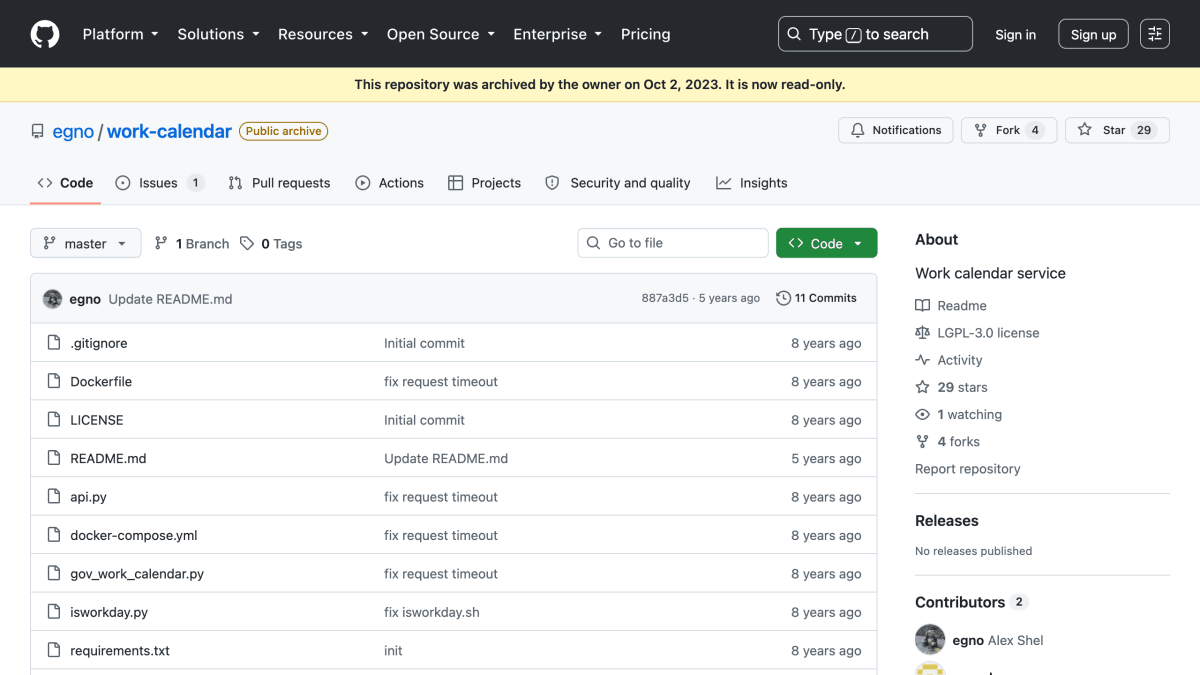The width and height of the screenshot is (1200, 675).
Task: Open the master branch dropdown
Action: tap(86, 243)
